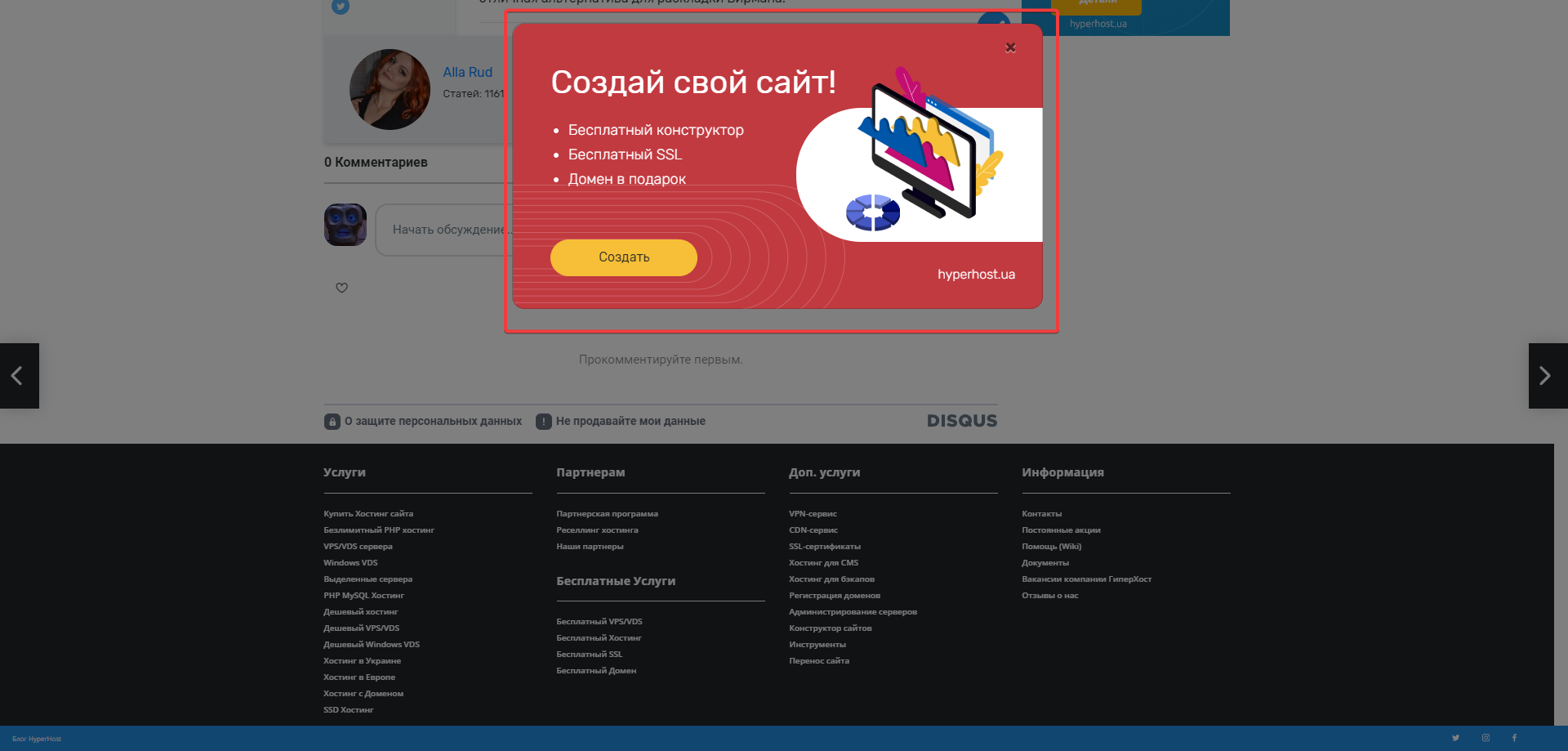Open Не продавайте мои данные link

coord(630,422)
